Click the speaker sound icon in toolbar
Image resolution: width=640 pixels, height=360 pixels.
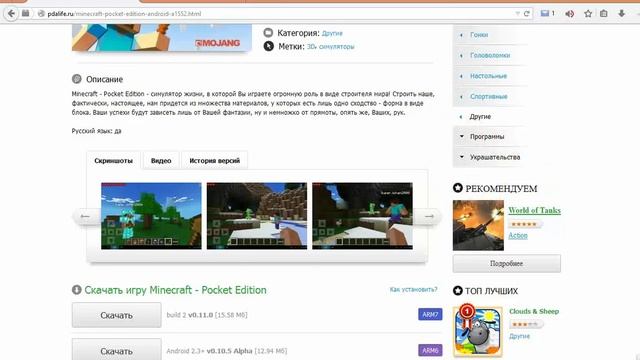tap(569, 14)
